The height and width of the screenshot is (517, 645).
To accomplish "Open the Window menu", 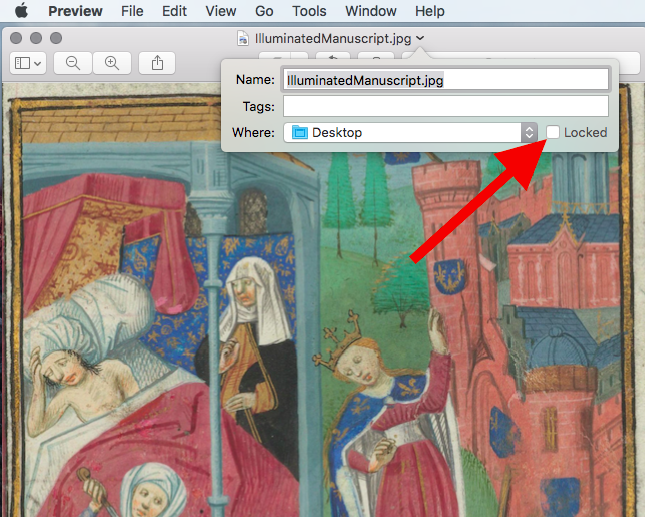I will [371, 11].
